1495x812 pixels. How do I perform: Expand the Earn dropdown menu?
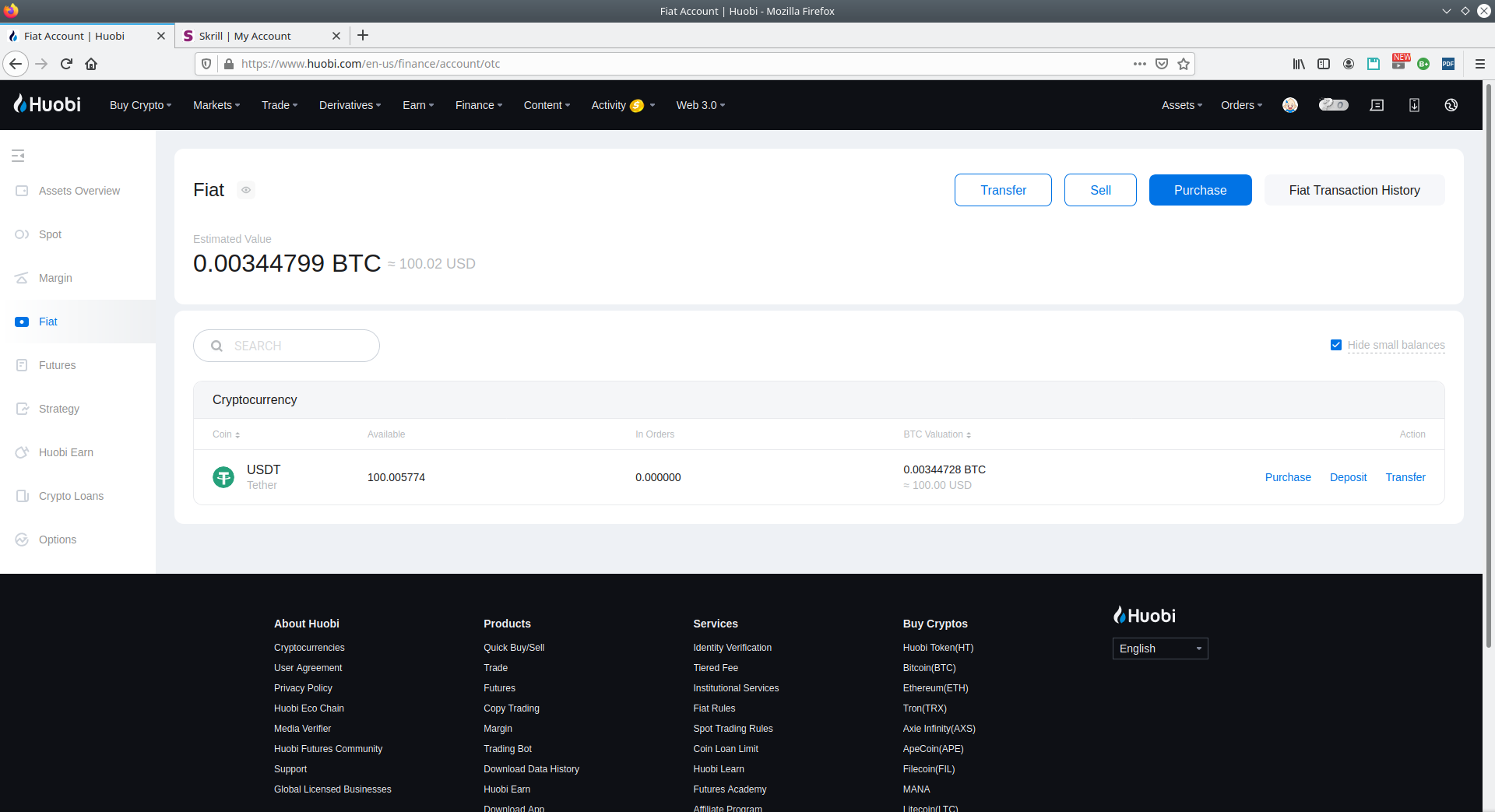(x=418, y=105)
